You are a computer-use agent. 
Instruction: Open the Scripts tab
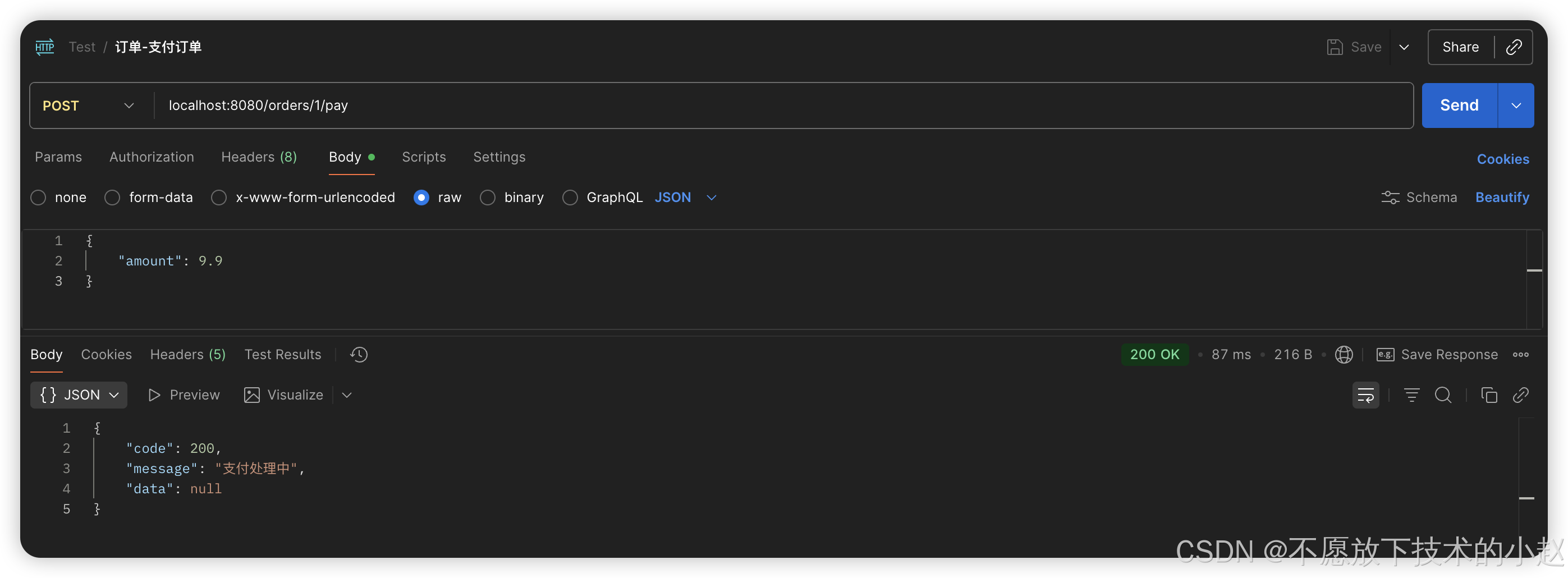pyautogui.click(x=424, y=157)
